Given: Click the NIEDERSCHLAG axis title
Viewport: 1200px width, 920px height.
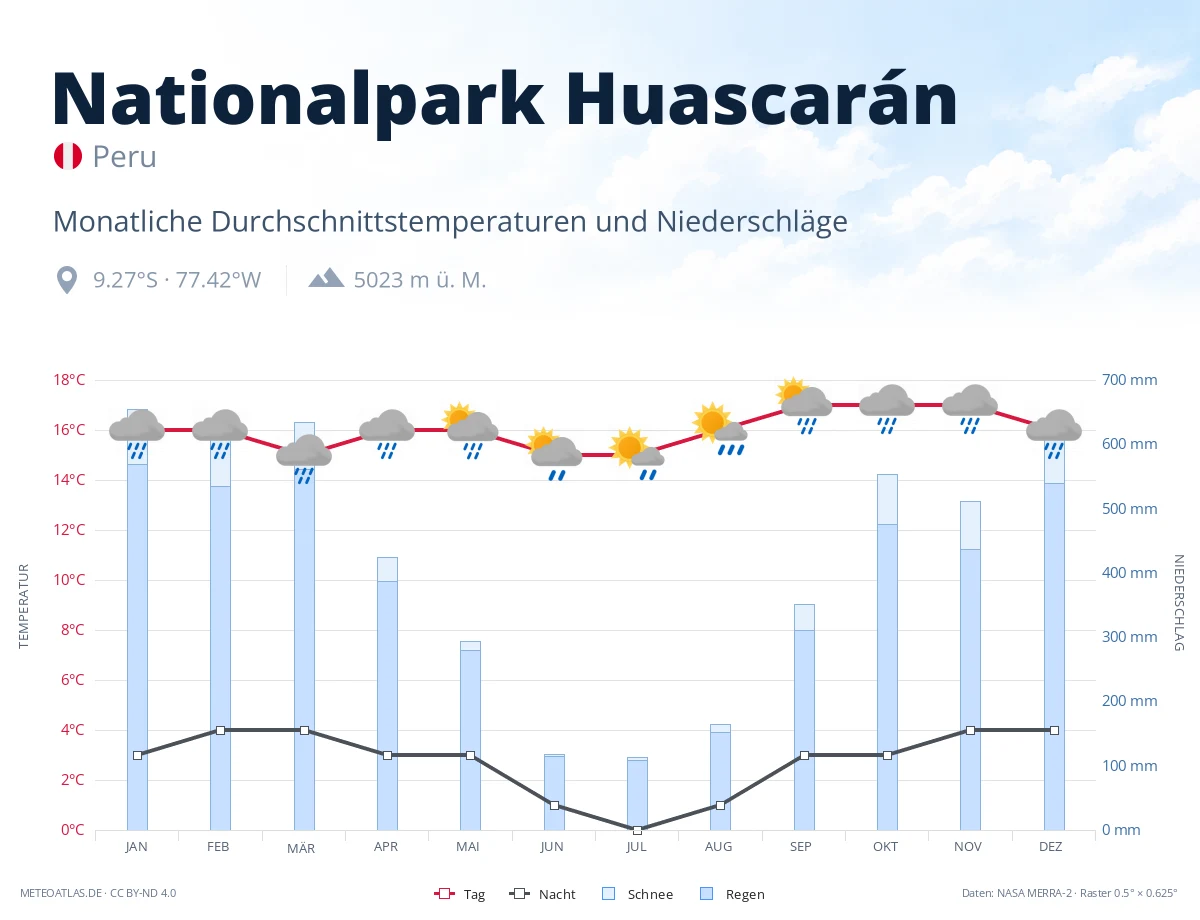Looking at the screenshot, I should (x=1178, y=603).
